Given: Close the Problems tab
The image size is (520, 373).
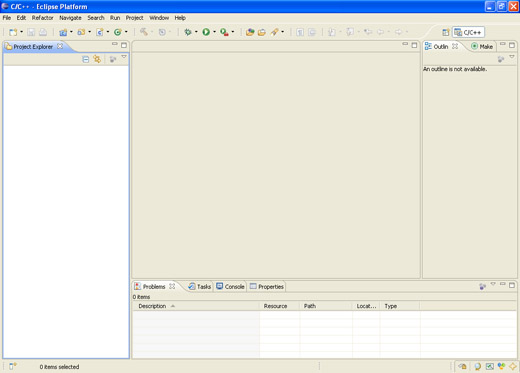Looking at the screenshot, I should click(x=172, y=286).
